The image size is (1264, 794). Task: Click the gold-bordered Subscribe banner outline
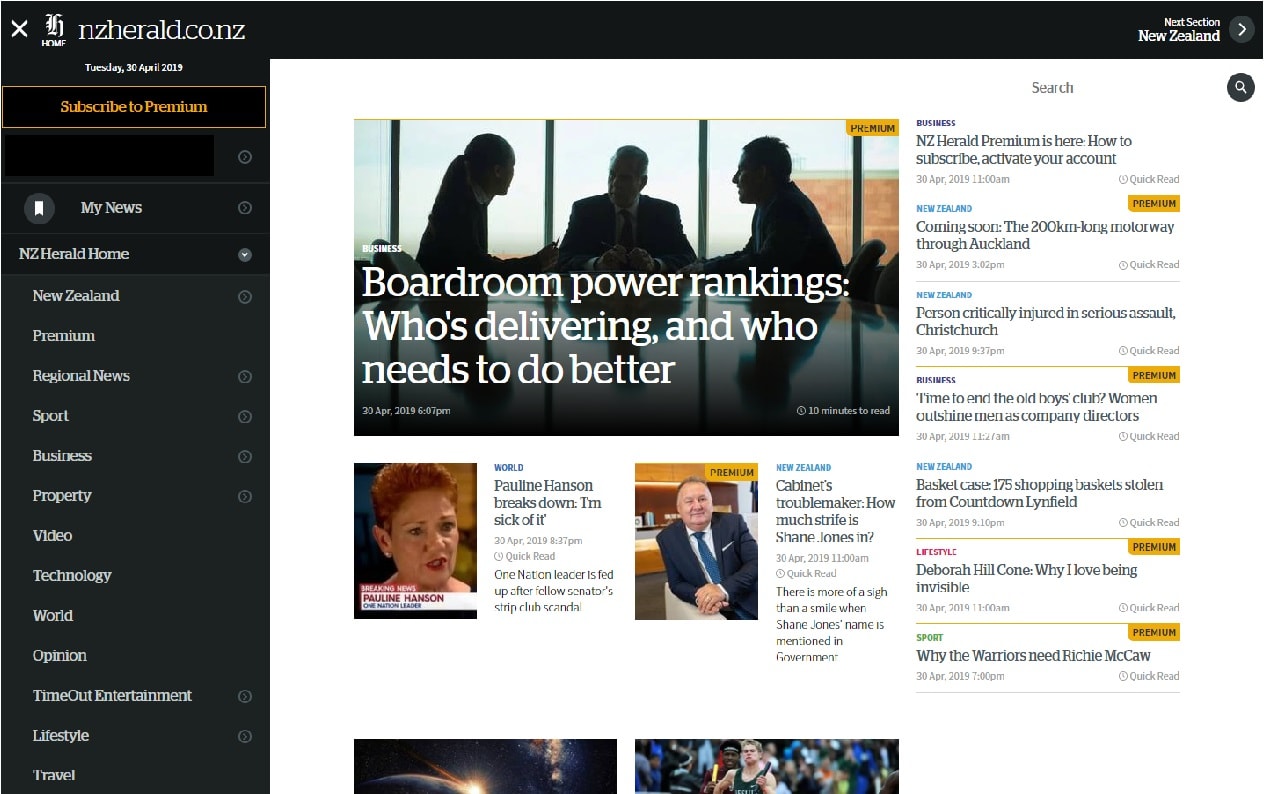pyautogui.click(x=135, y=107)
